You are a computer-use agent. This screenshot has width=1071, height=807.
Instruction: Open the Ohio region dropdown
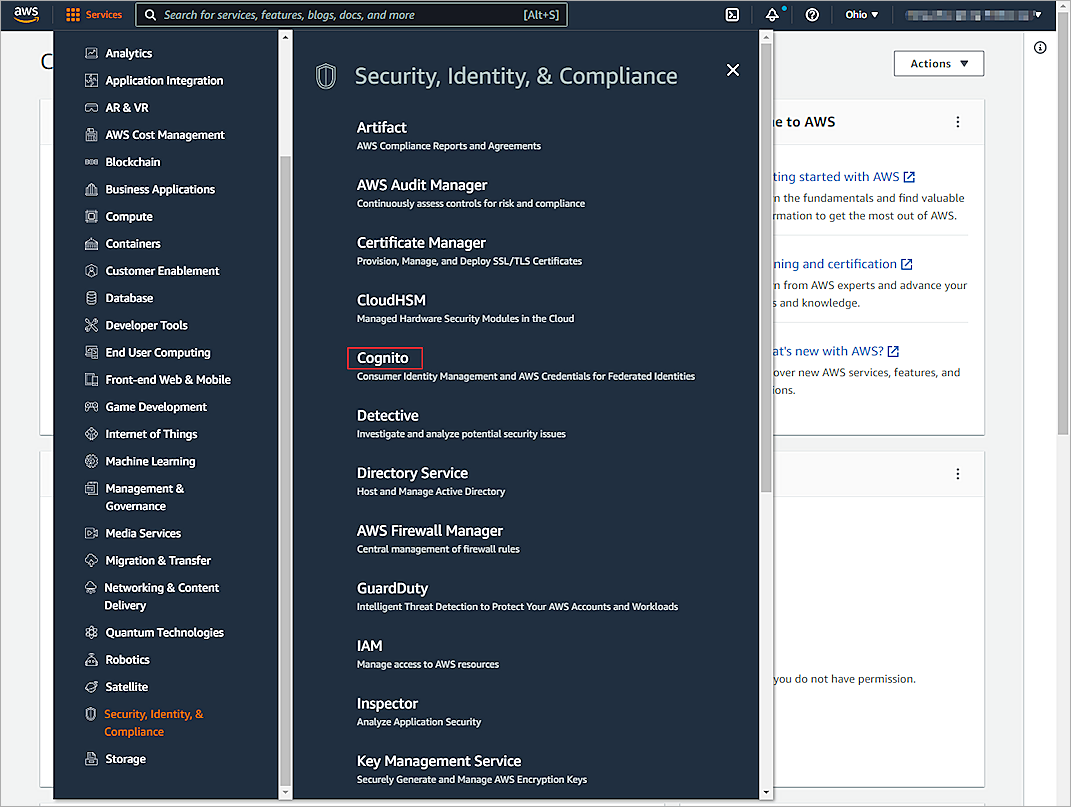[x=861, y=15]
